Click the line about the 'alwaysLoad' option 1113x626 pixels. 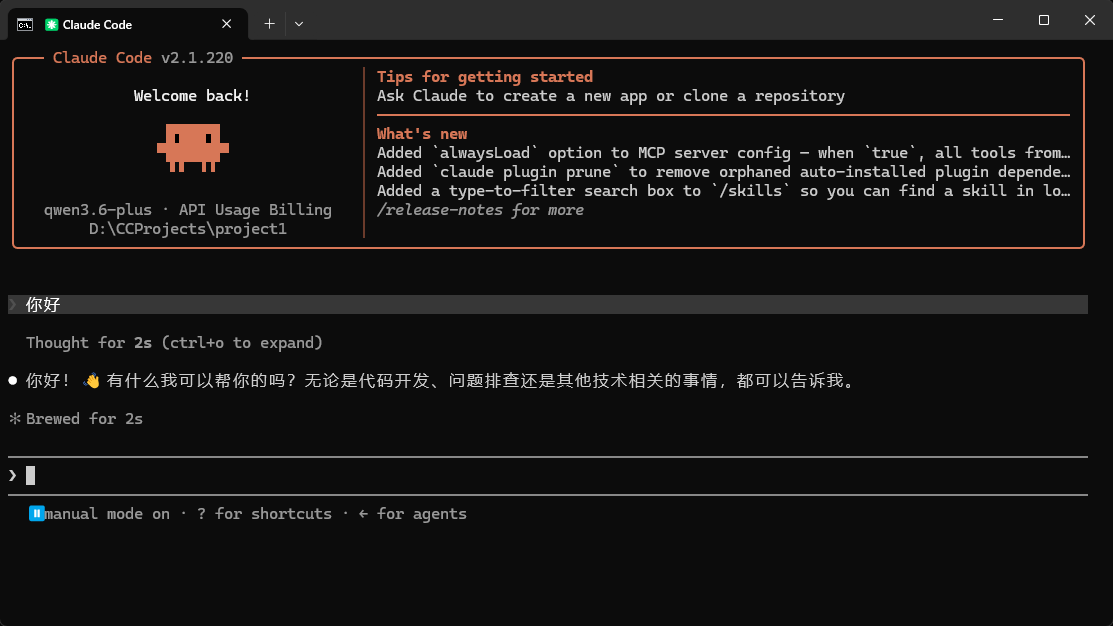tap(723, 153)
